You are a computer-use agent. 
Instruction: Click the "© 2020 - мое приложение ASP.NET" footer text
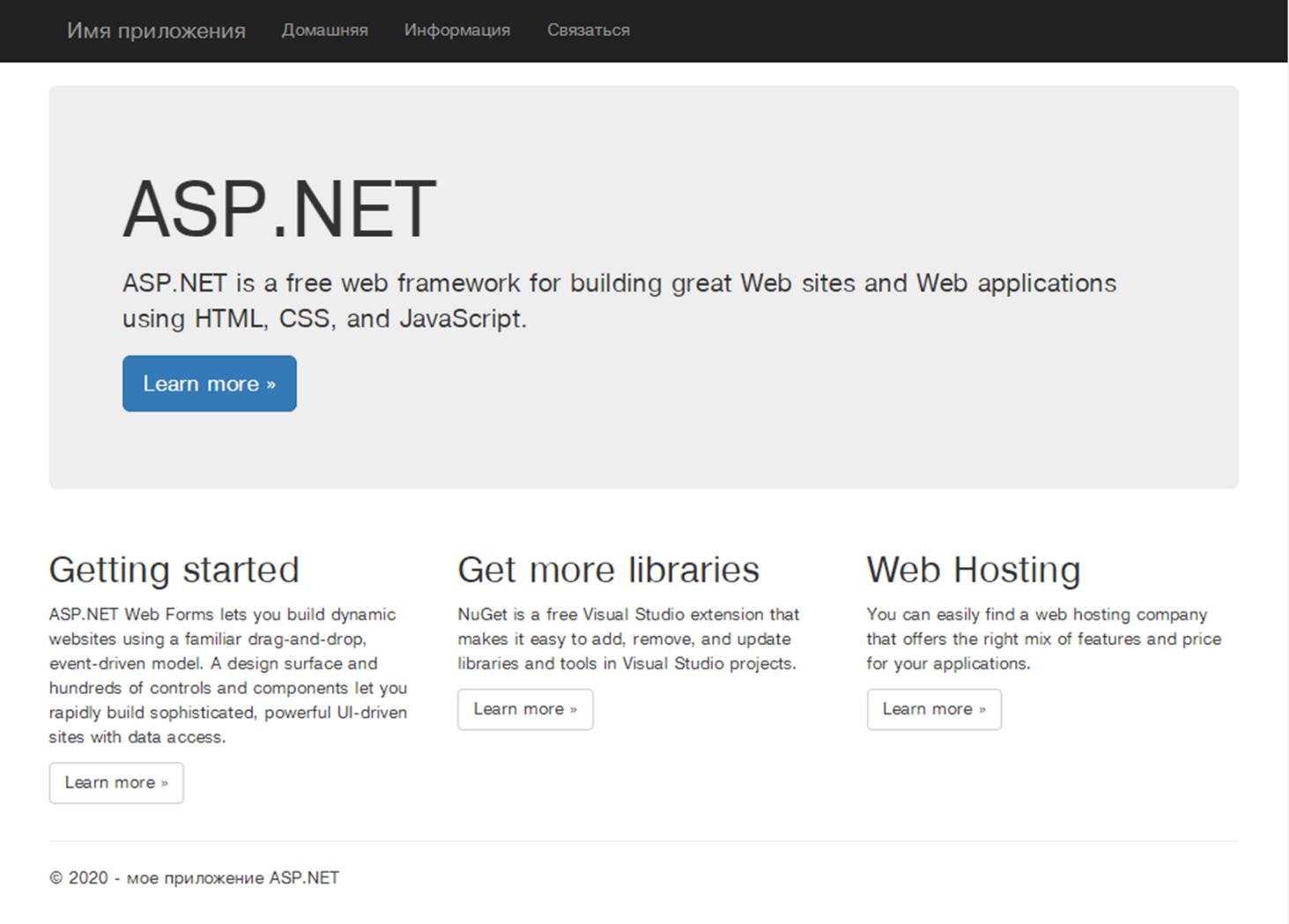pyautogui.click(x=195, y=877)
